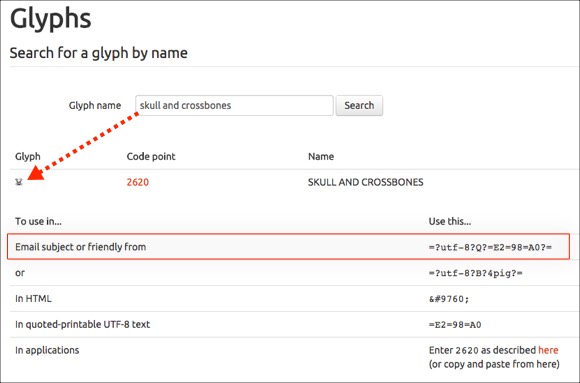Select the =E2=98=A0 quoted-printable value
This screenshot has width=580, height=383.
455,325
